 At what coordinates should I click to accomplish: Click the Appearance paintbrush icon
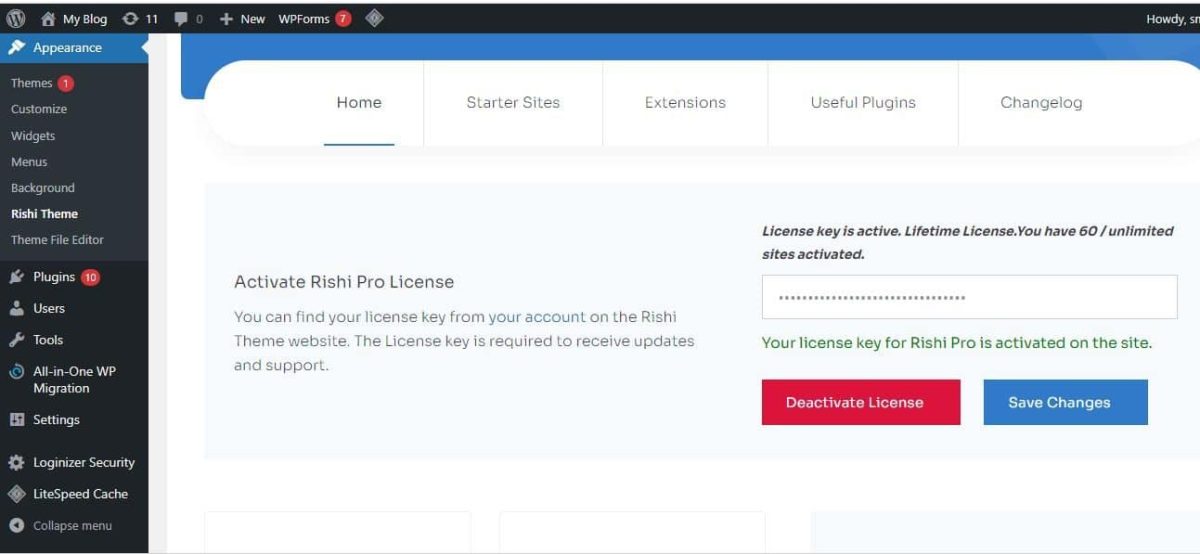(x=17, y=47)
